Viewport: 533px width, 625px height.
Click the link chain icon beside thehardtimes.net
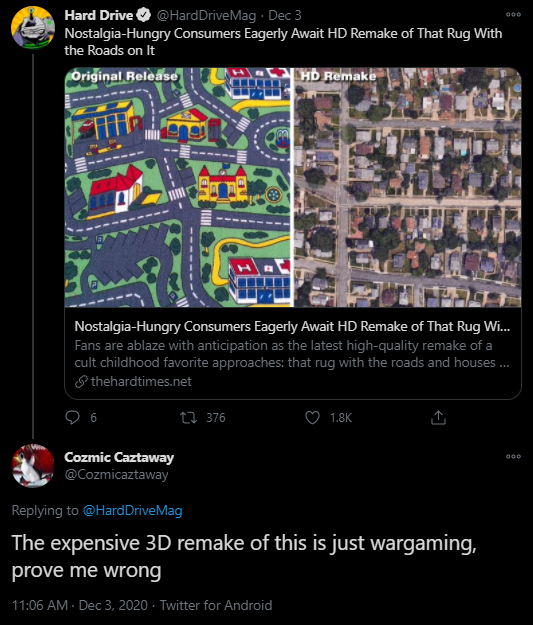point(81,381)
